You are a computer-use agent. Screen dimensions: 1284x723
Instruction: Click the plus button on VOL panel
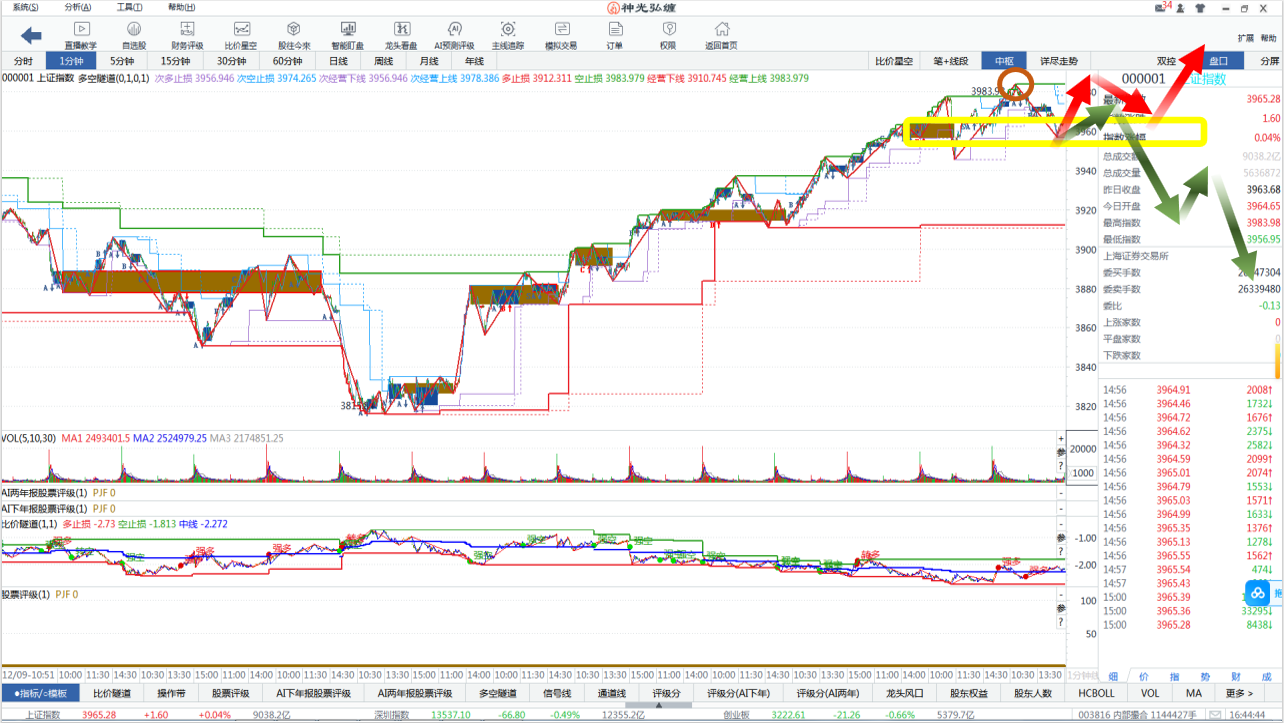[1061, 439]
